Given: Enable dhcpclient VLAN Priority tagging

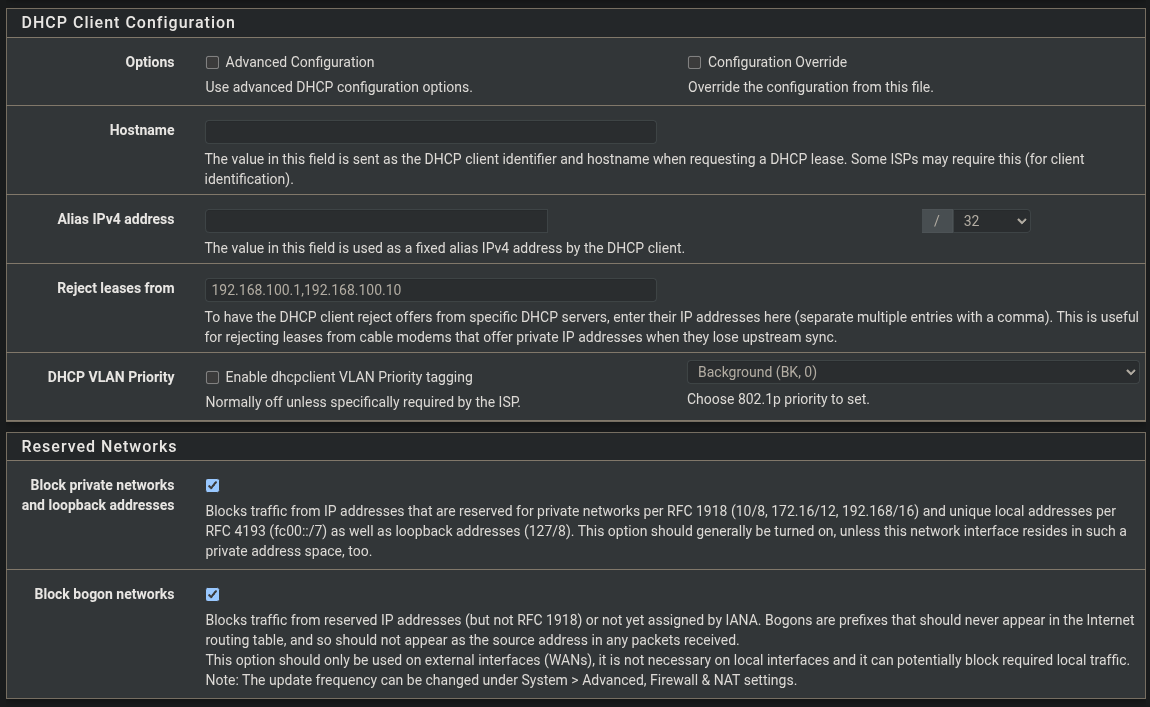Looking at the screenshot, I should click(x=212, y=377).
